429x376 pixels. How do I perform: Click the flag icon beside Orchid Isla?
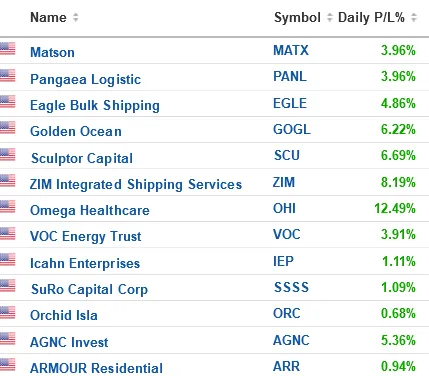[7, 312]
